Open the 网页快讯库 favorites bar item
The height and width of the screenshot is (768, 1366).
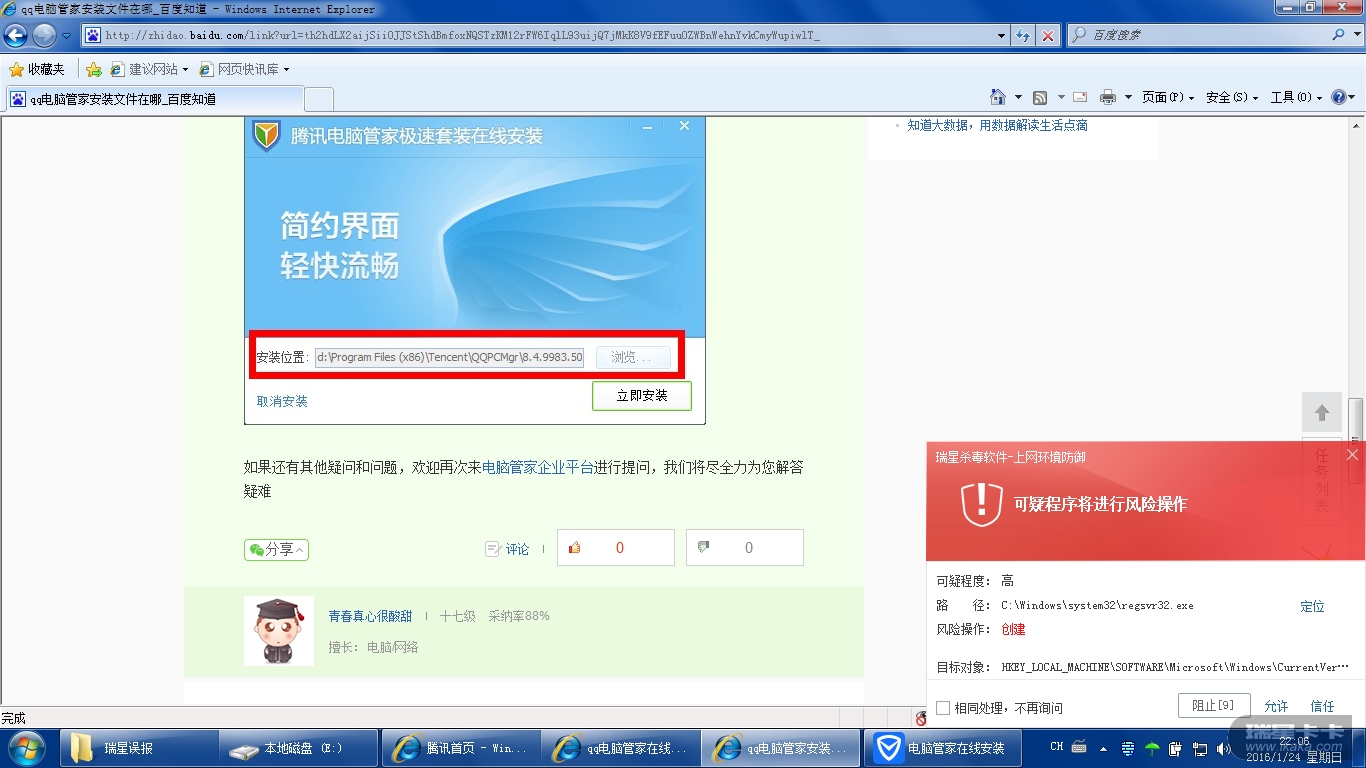245,69
